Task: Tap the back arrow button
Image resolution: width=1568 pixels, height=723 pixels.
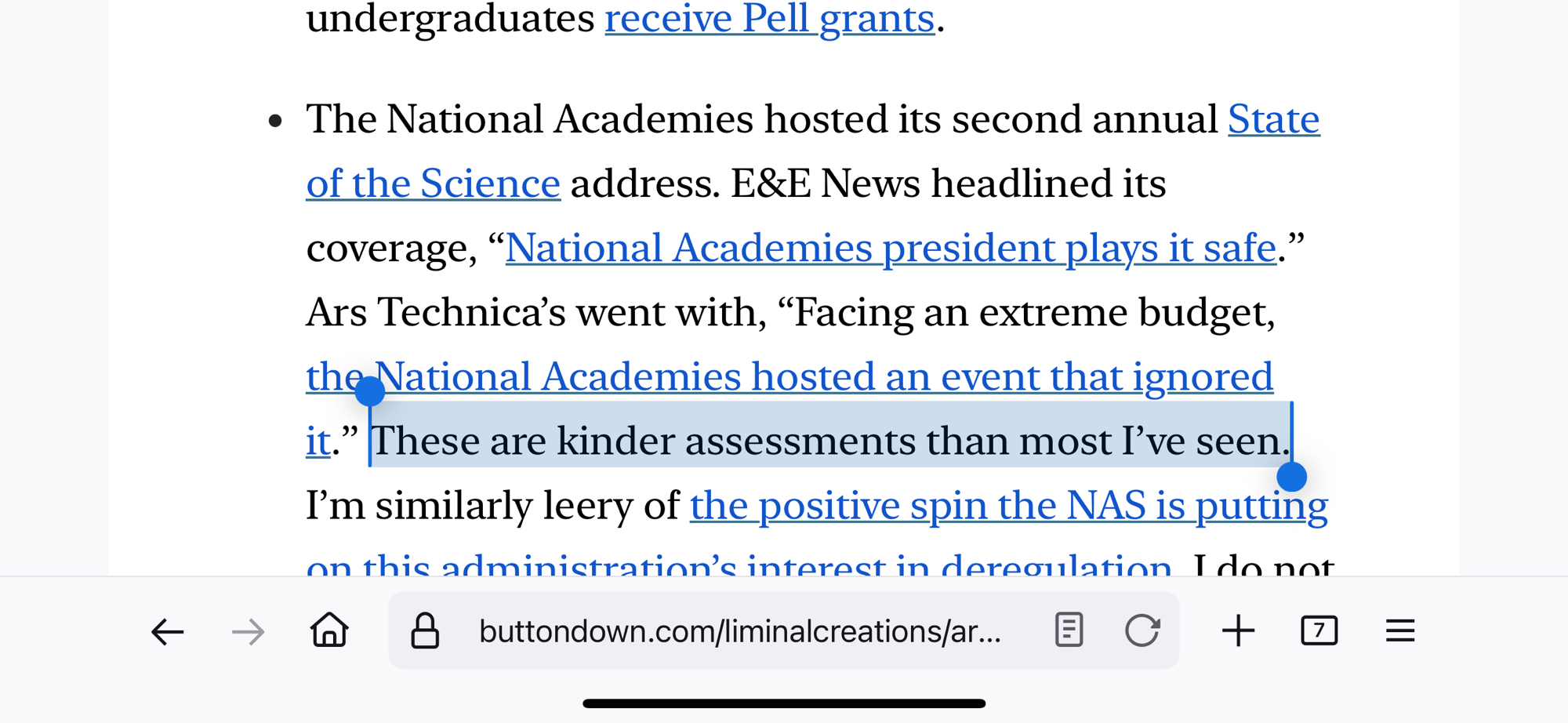Action: point(167,631)
